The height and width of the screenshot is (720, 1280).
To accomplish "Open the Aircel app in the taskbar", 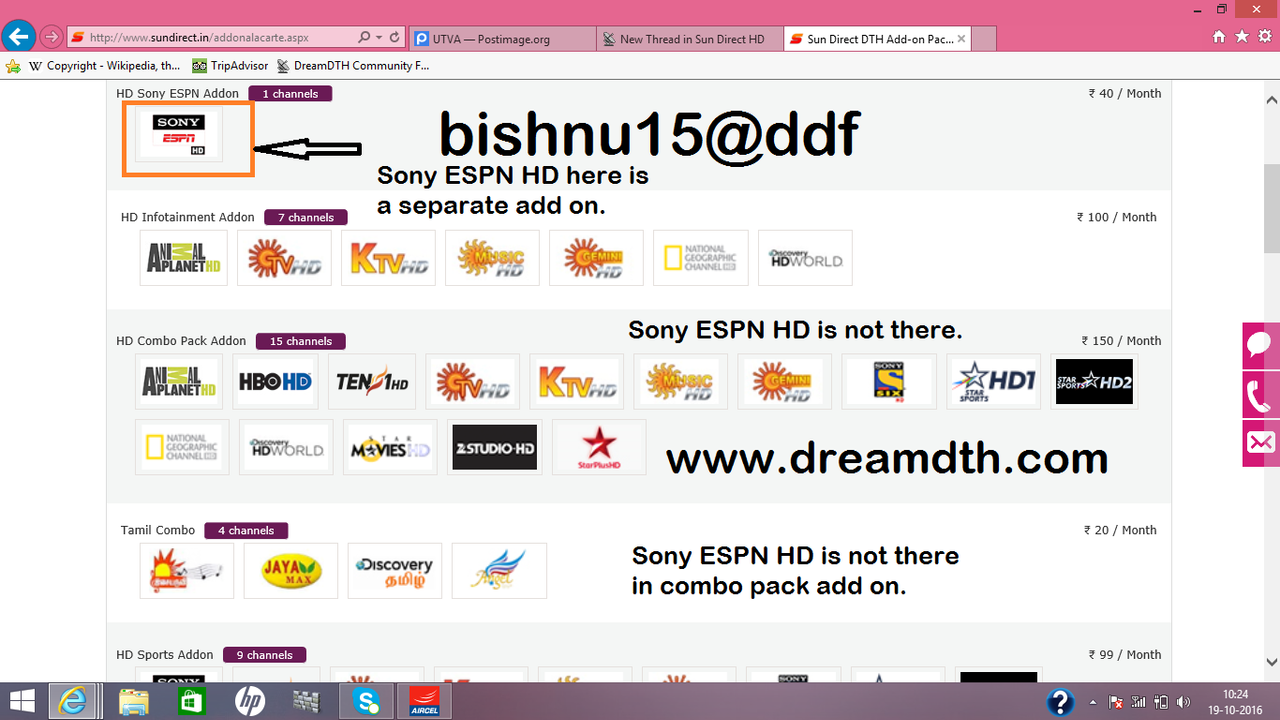I will tap(423, 700).
